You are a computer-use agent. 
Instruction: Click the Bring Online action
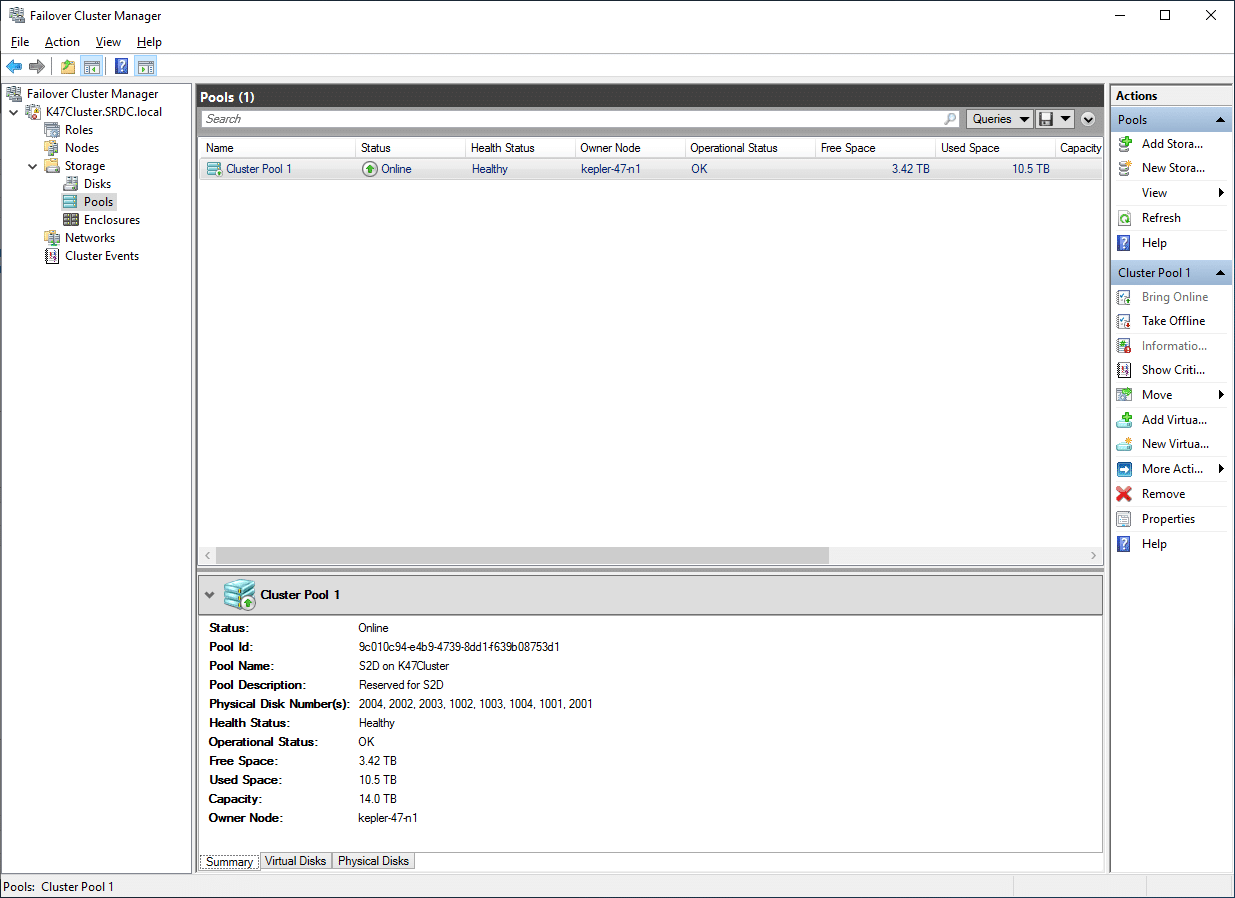[1175, 297]
